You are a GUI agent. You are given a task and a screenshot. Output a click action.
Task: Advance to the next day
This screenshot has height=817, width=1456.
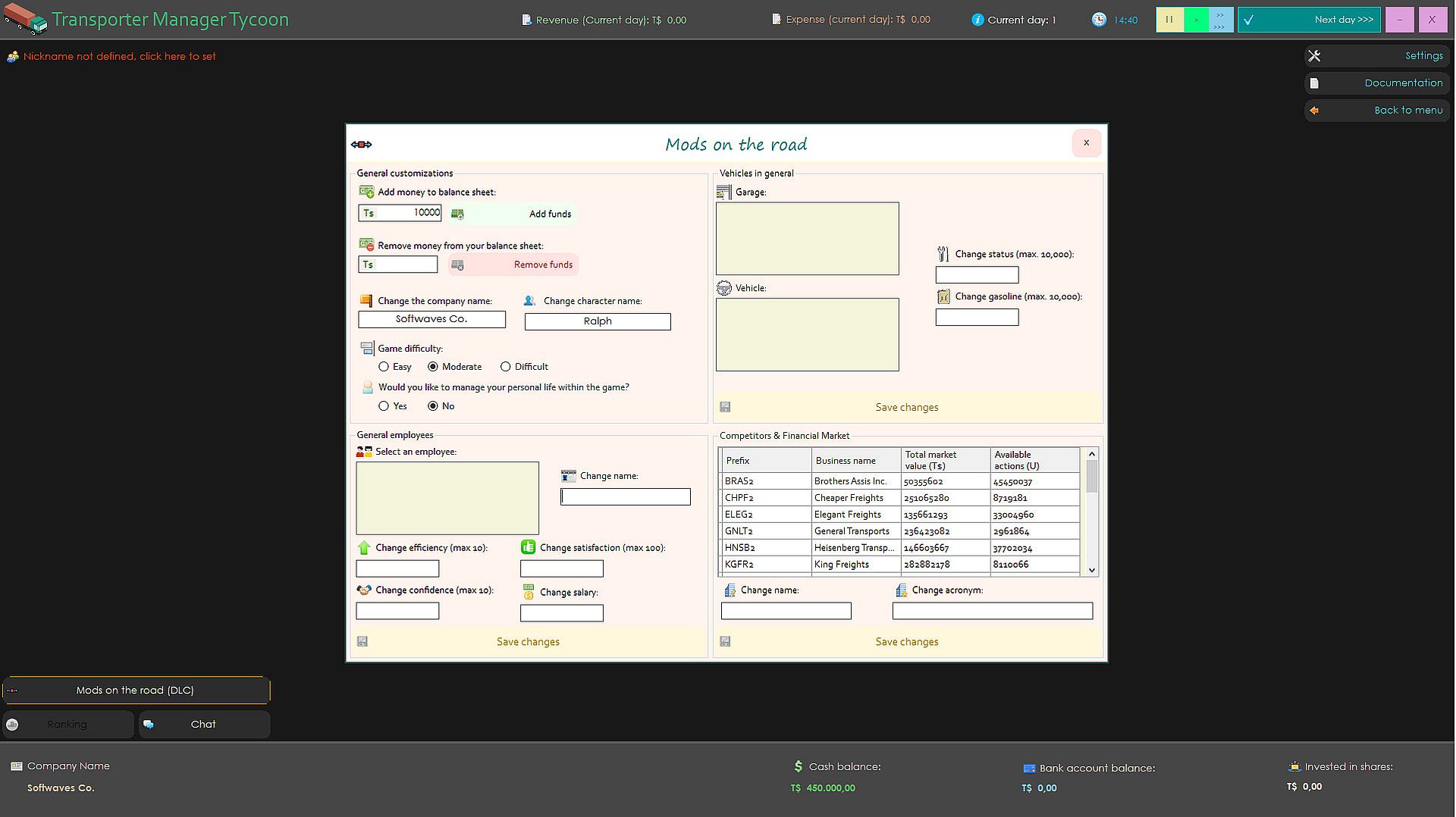[x=1309, y=20]
